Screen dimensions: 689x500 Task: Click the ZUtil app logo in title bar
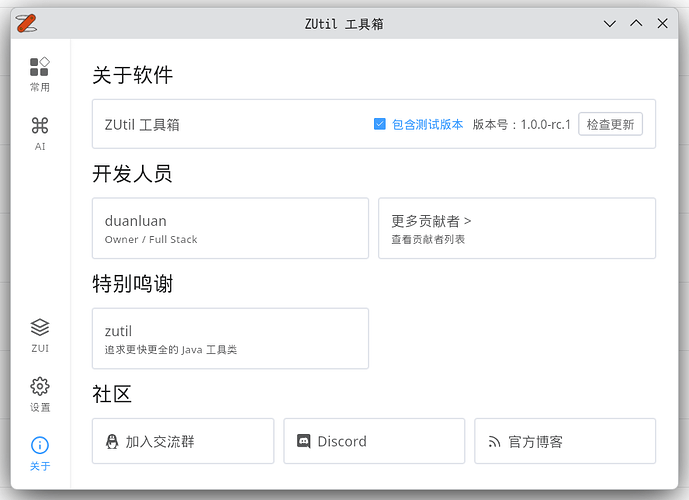[26, 23]
